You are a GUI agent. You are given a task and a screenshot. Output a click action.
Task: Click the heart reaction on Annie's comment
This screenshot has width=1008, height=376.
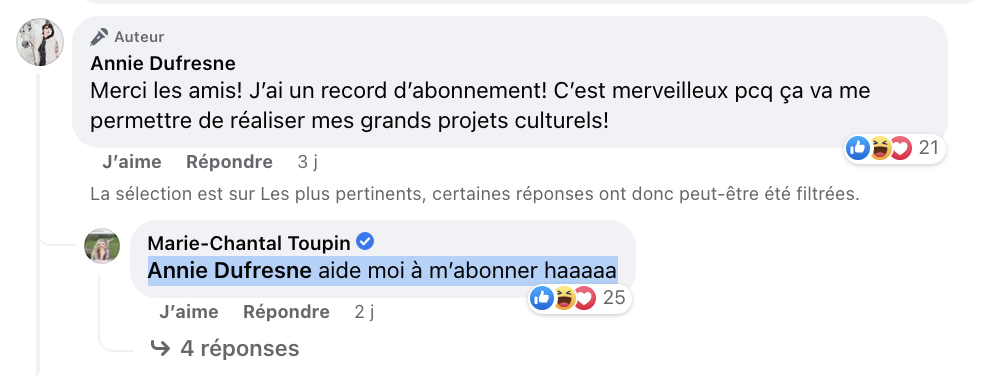901,148
